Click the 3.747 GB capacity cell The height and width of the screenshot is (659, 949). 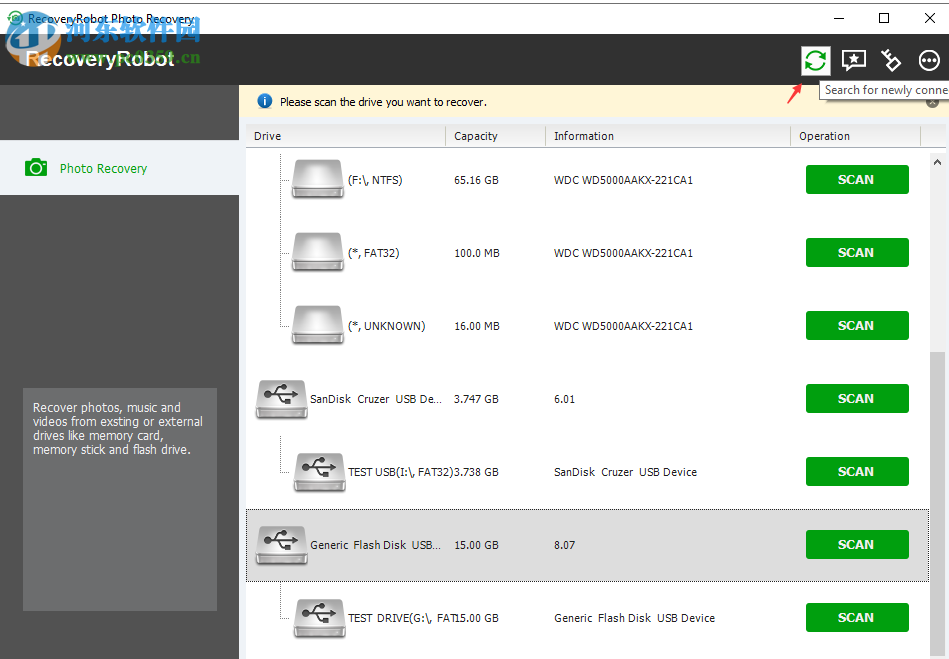click(476, 399)
